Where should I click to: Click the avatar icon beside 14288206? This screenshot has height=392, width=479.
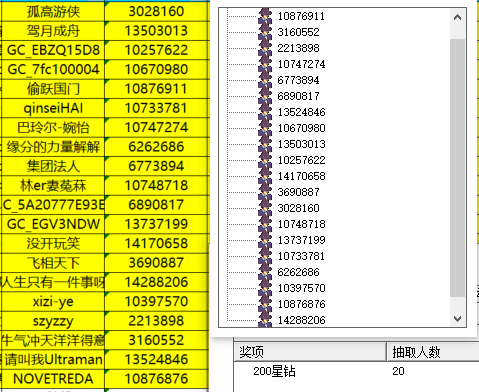click(x=265, y=319)
